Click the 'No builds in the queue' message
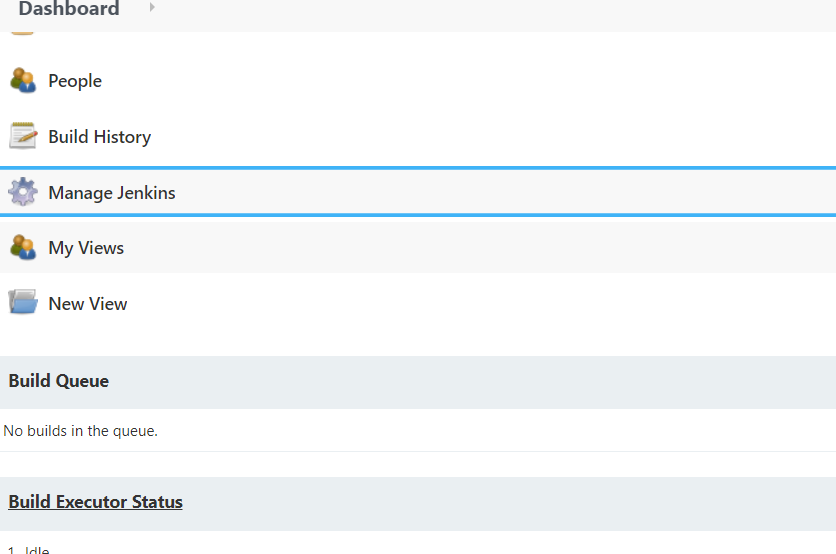This screenshot has width=836, height=554. [81, 431]
